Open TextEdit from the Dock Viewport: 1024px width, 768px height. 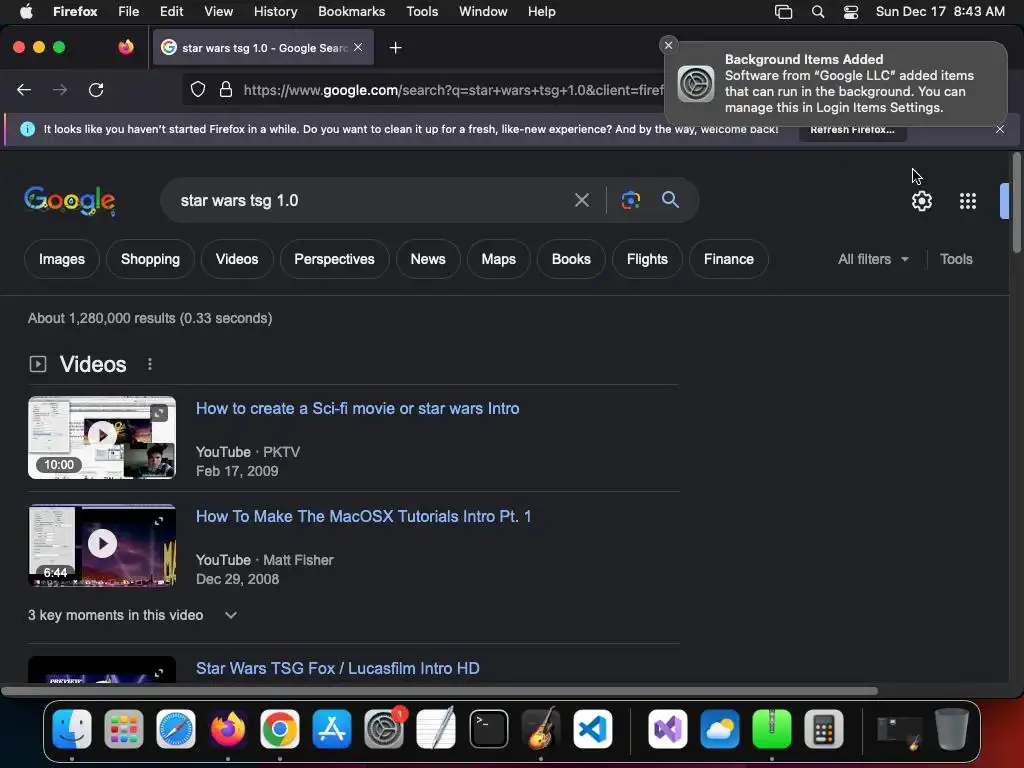(436, 729)
